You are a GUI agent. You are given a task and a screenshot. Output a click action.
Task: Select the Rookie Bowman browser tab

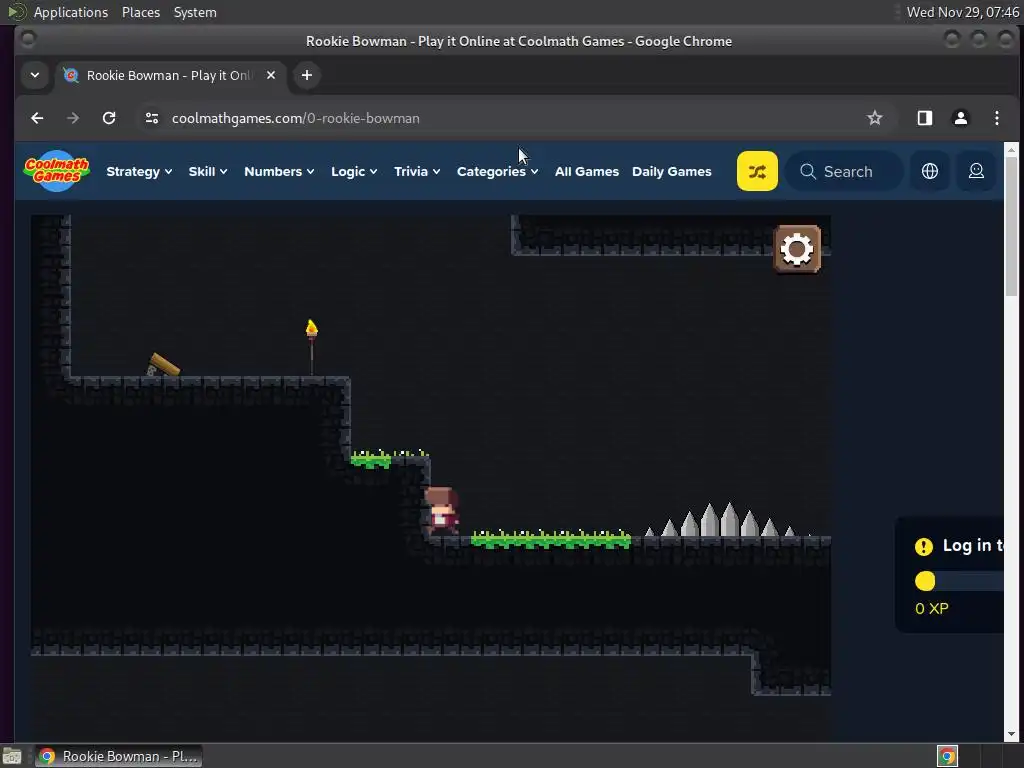point(170,75)
